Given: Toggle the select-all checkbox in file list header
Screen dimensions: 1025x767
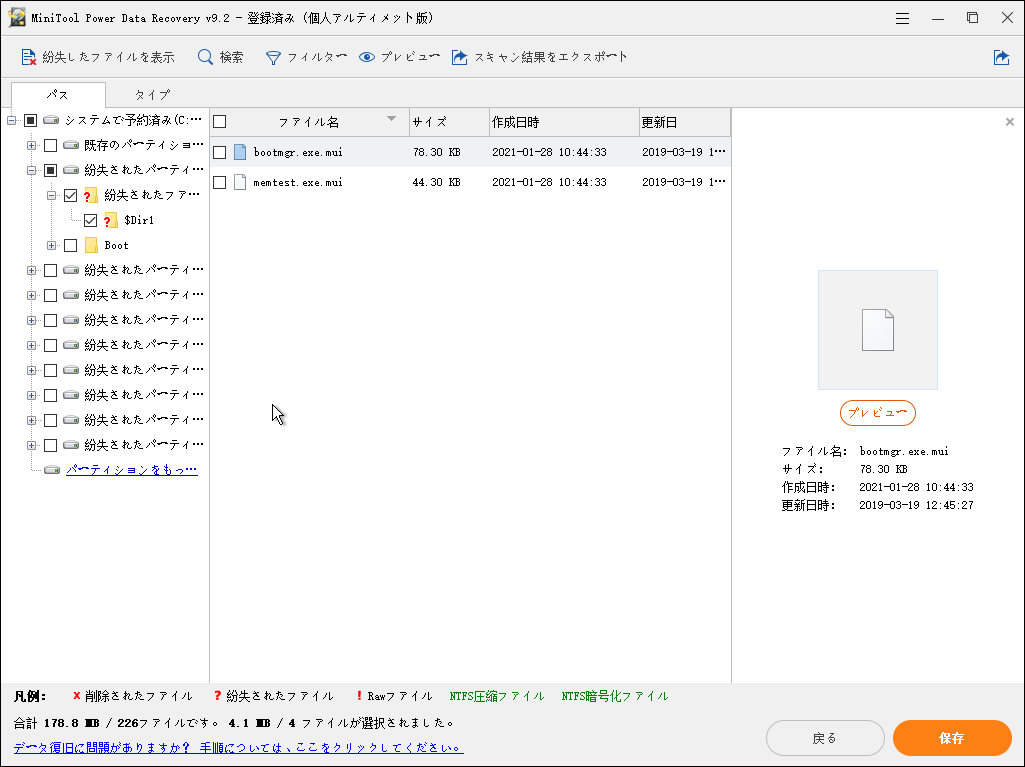Looking at the screenshot, I should (x=219, y=120).
